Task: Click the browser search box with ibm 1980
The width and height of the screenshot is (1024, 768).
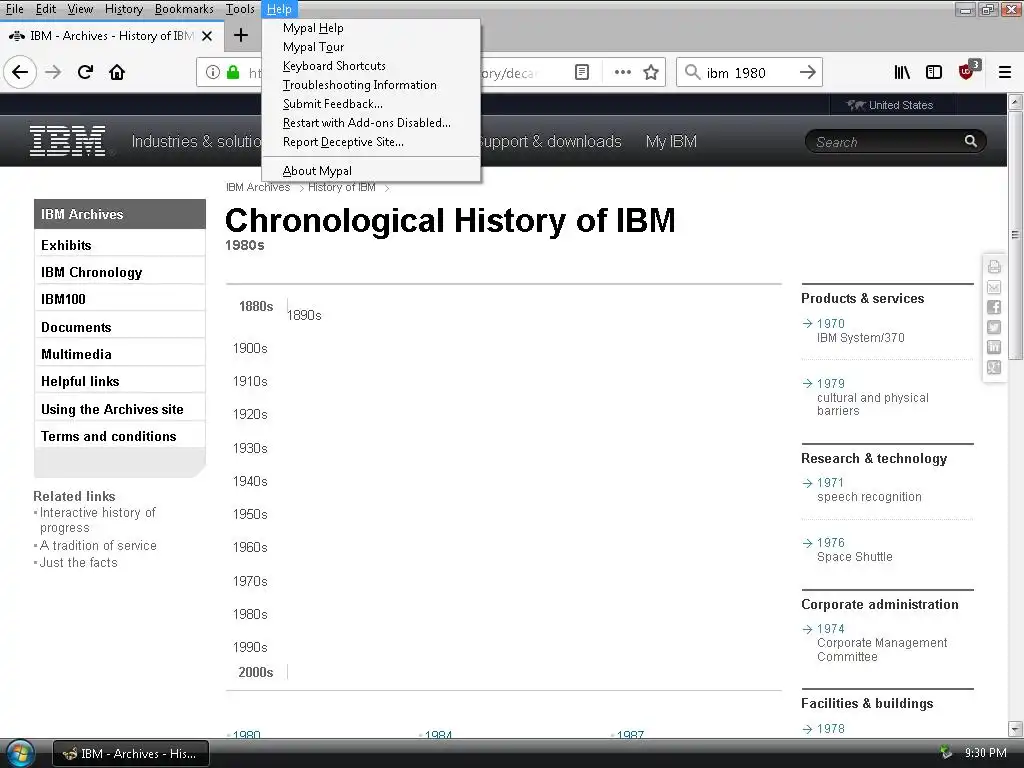Action: [749, 72]
